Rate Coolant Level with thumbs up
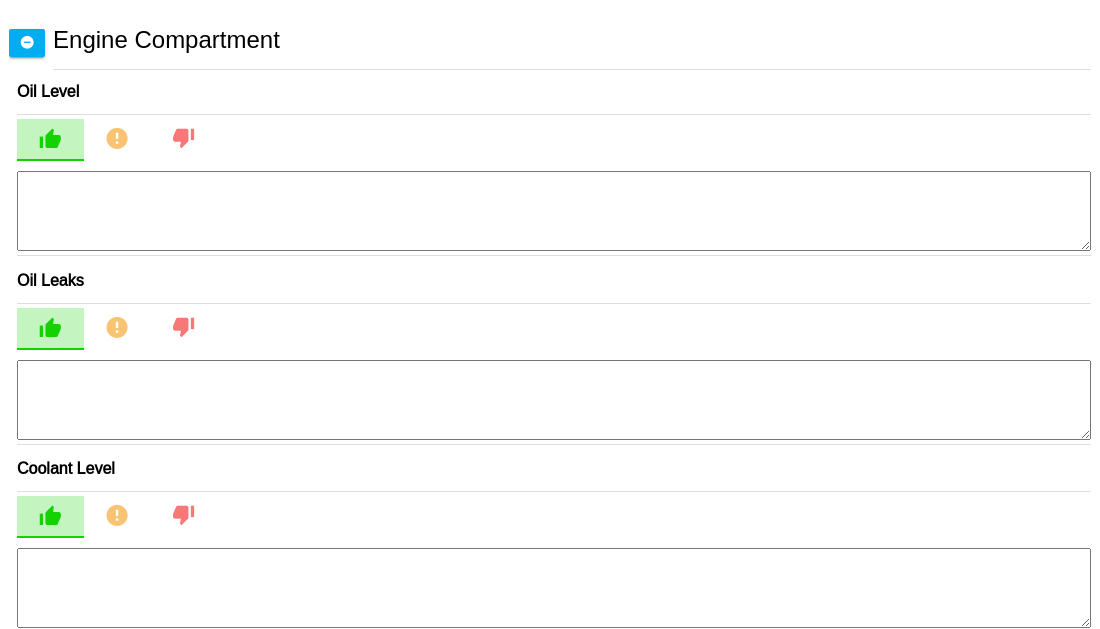 50,516
